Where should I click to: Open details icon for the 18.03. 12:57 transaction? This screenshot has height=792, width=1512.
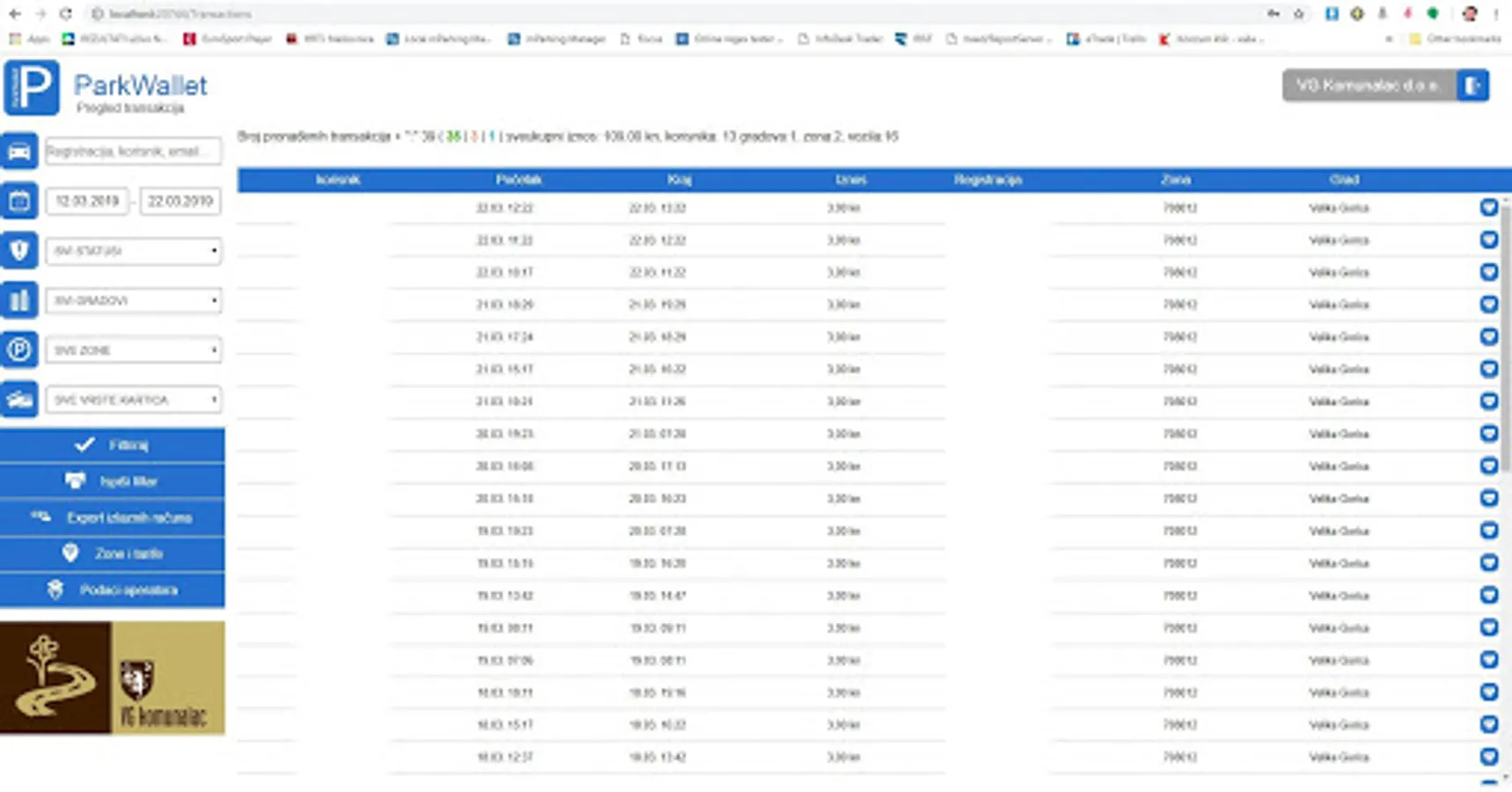(x=1488, y=757)
